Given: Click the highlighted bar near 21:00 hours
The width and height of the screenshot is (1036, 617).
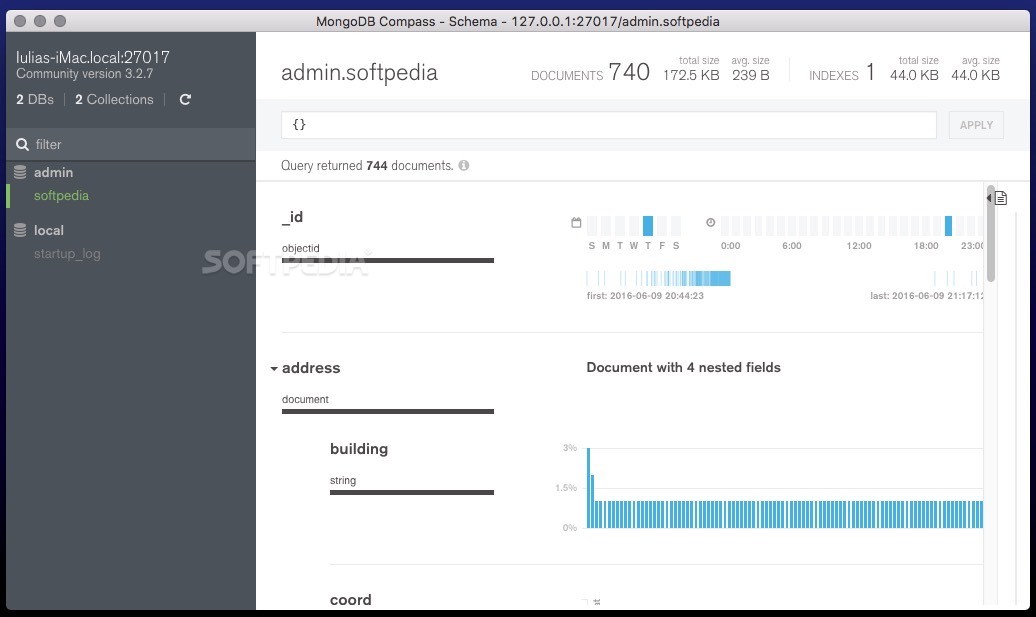Looking at the screenshot, I should tap(948, 226).
